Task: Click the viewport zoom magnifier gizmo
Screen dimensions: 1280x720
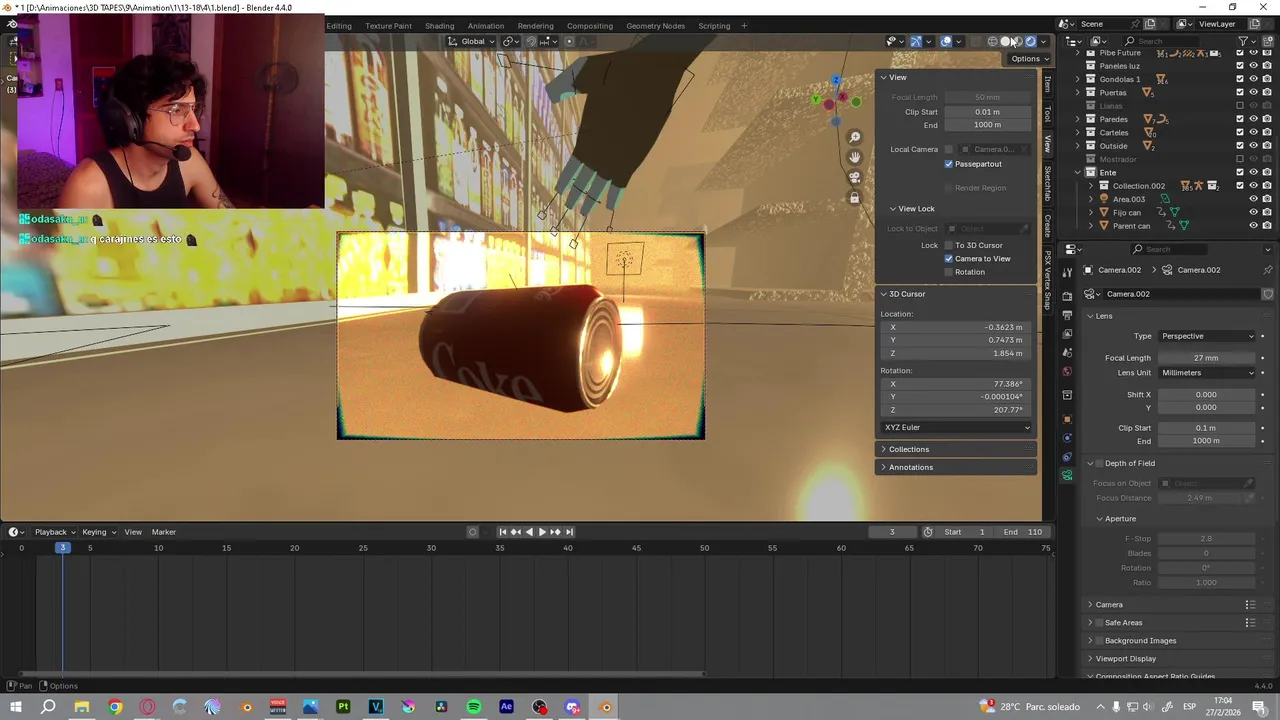Action: point(855,137)
